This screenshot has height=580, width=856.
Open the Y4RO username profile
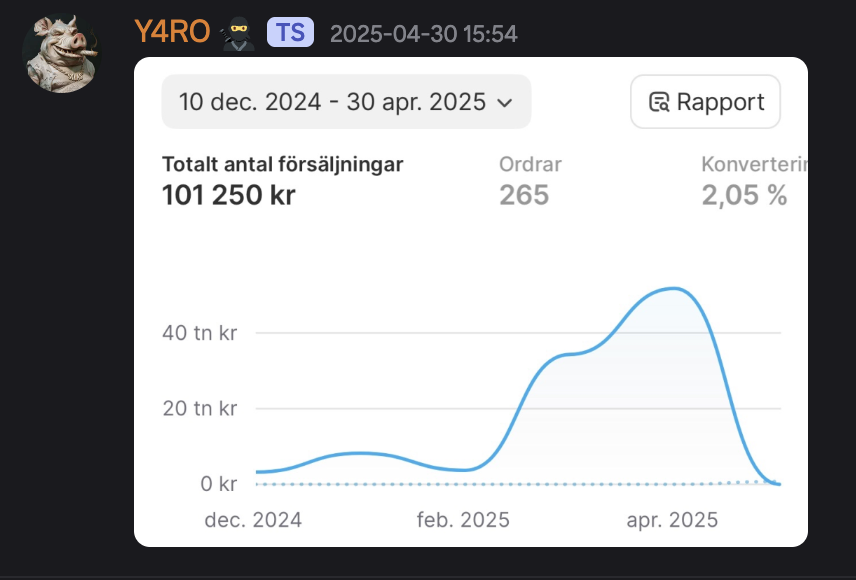(172, 33)
